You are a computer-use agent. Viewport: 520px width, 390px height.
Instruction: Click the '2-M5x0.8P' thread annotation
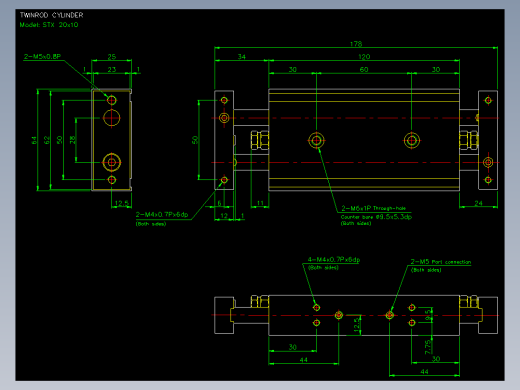tap(42, 56)
